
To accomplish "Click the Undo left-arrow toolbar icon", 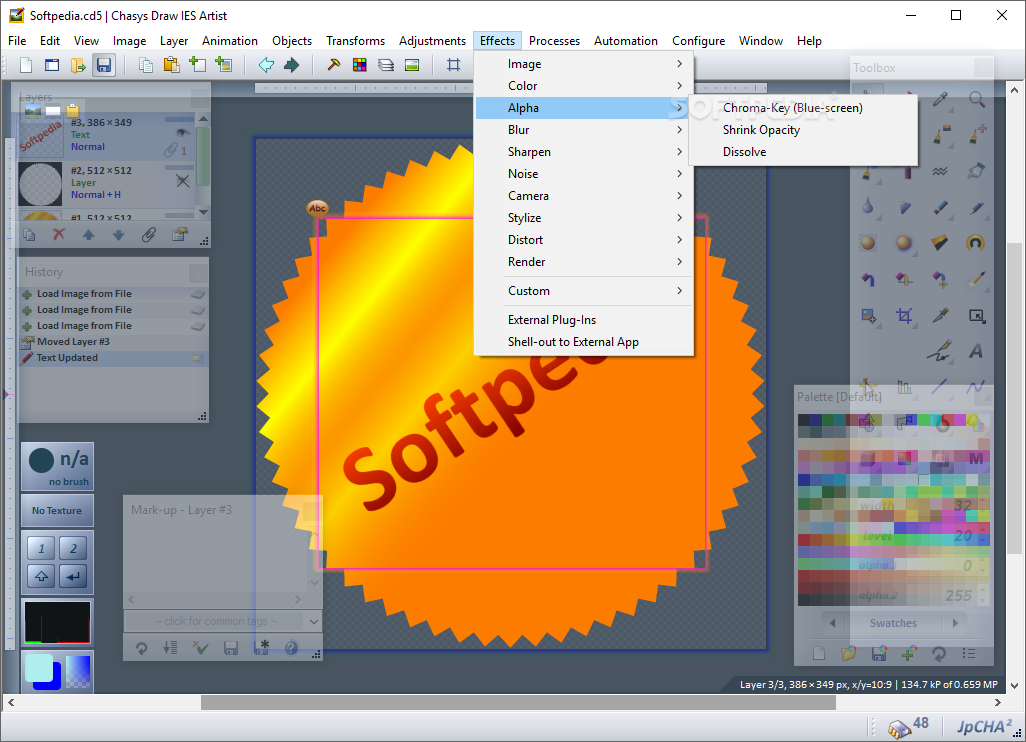I will click(266, 65).
